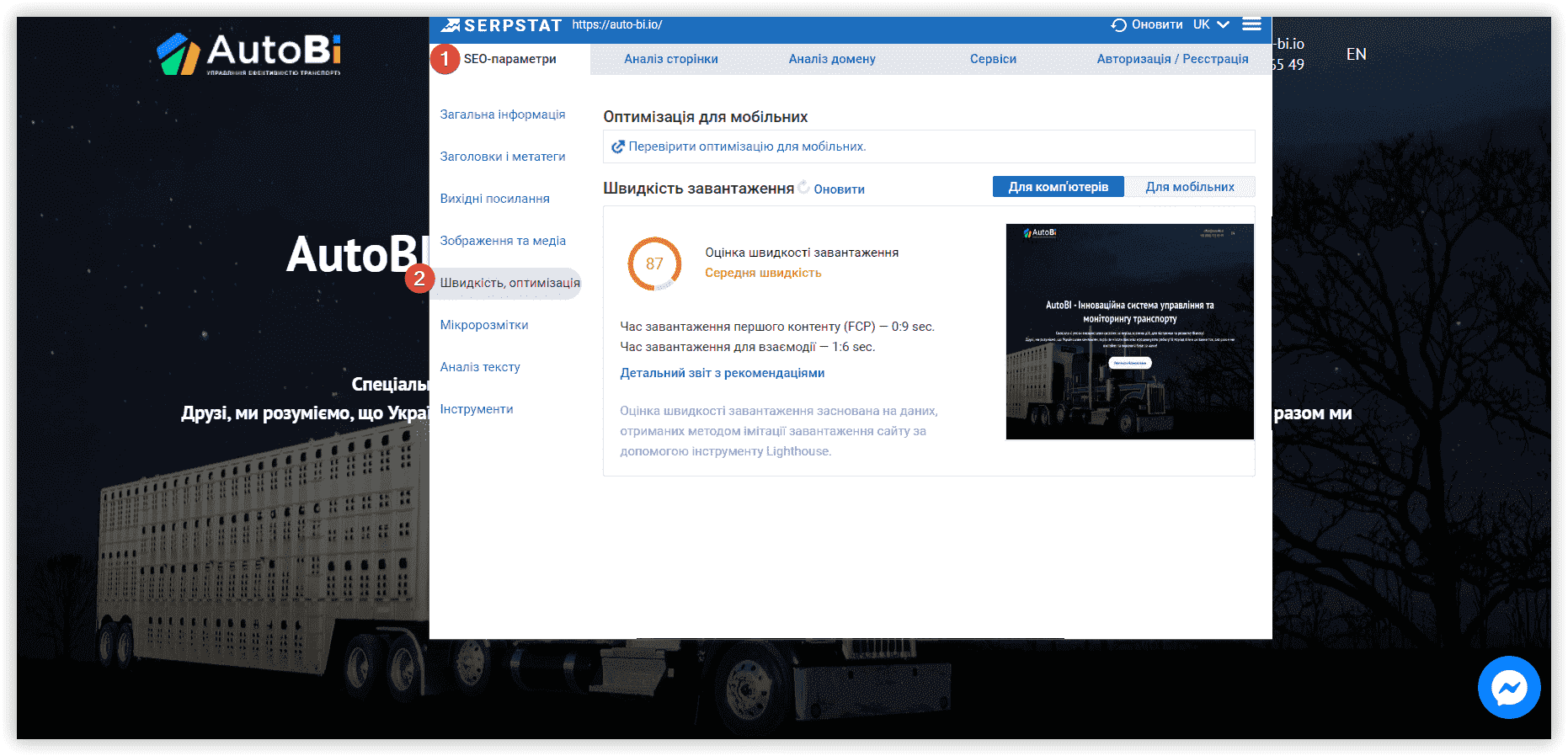1568x756 pixels.
Task: Select Зображення та медіа in sidebar
Action: [x=503, y=241]
